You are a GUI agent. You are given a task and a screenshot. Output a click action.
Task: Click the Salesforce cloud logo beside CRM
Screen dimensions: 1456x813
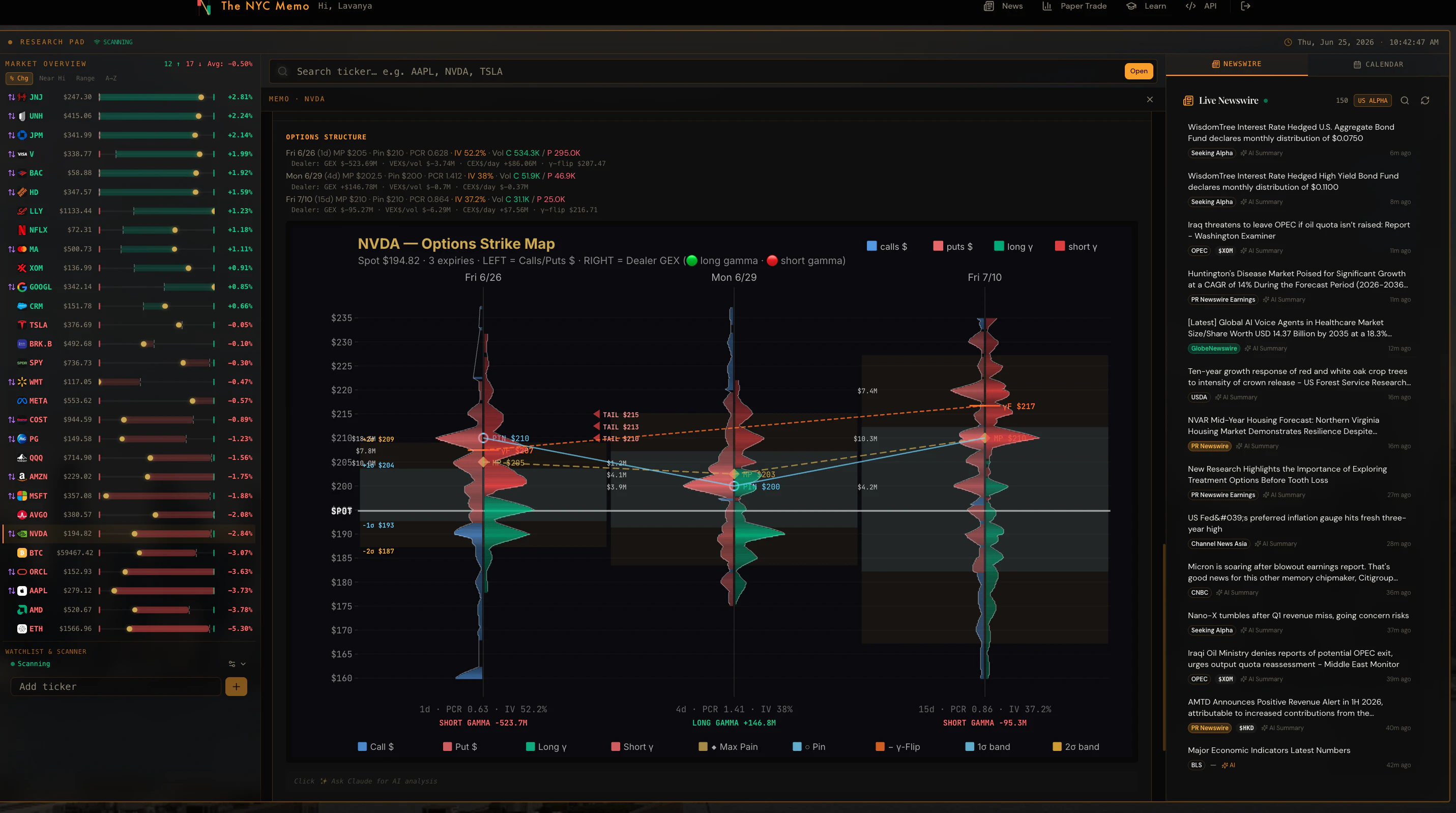pyautogui.click(x=22, y=306)
